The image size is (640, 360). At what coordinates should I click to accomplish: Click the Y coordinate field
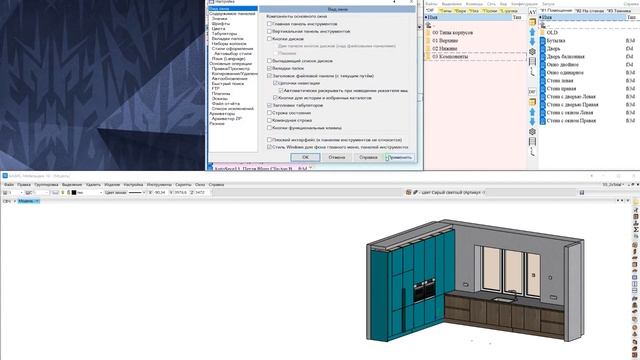180,193
